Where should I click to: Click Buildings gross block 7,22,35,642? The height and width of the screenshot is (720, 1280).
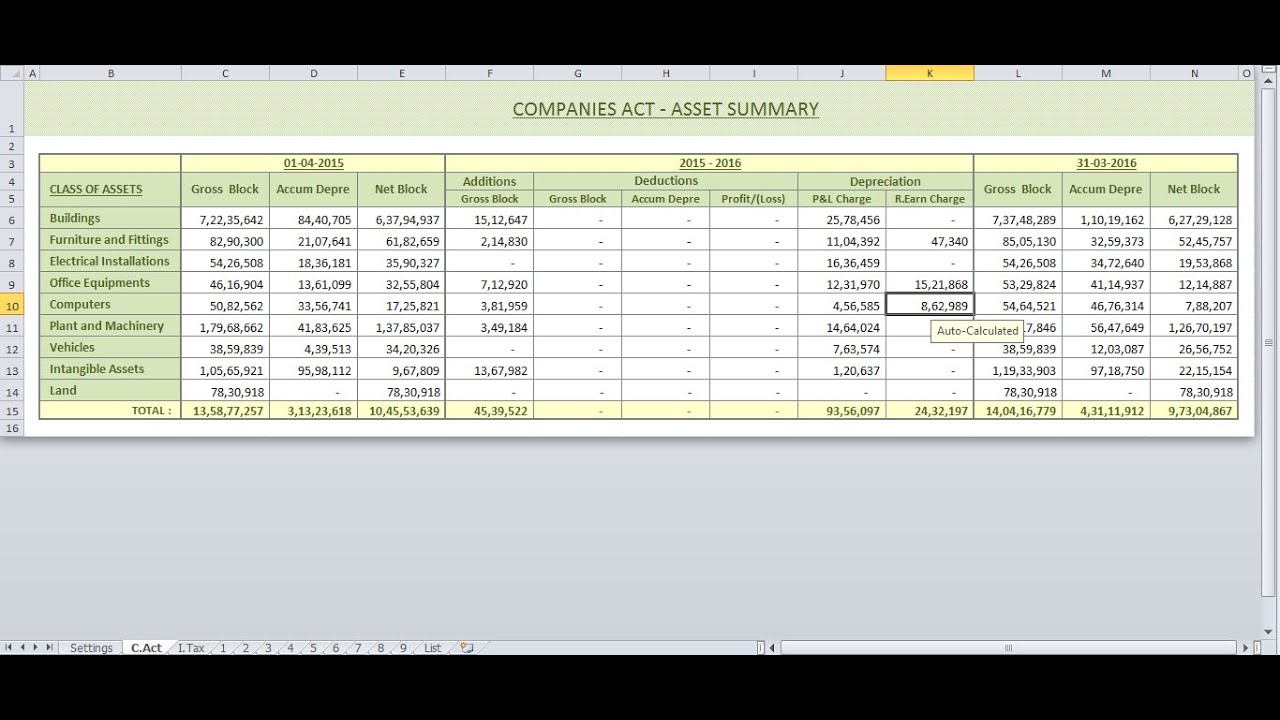tap(225, 220)
